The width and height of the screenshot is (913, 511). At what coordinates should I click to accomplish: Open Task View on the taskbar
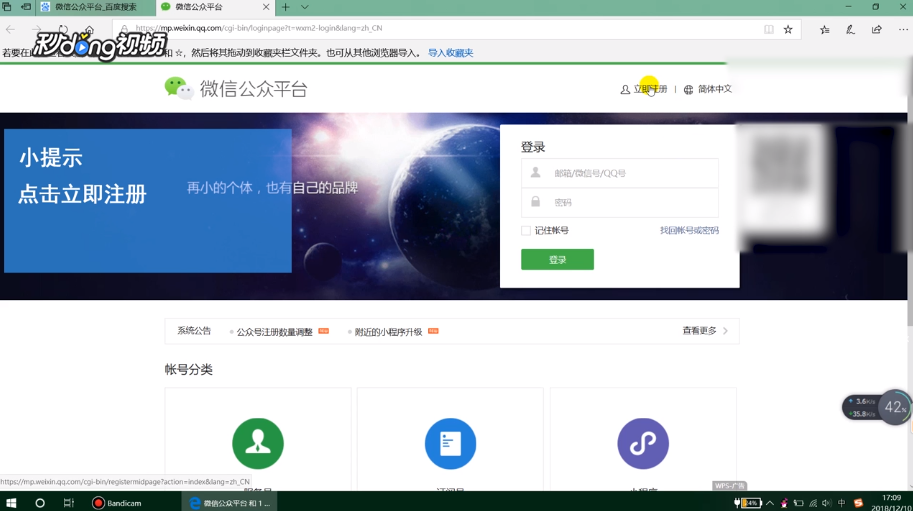click(69, 503)
